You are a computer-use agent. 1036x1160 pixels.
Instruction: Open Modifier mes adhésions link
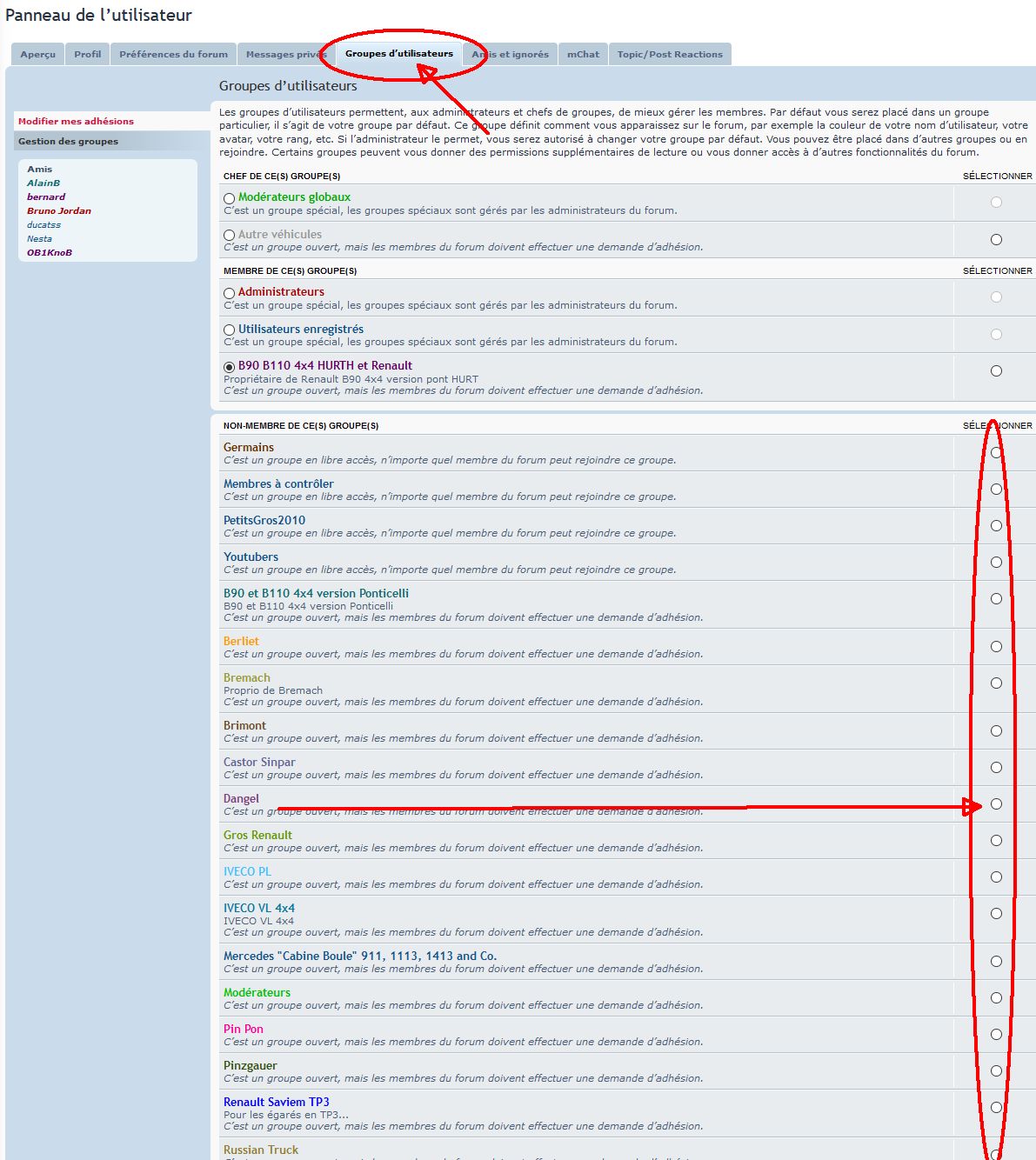[76, 122]
